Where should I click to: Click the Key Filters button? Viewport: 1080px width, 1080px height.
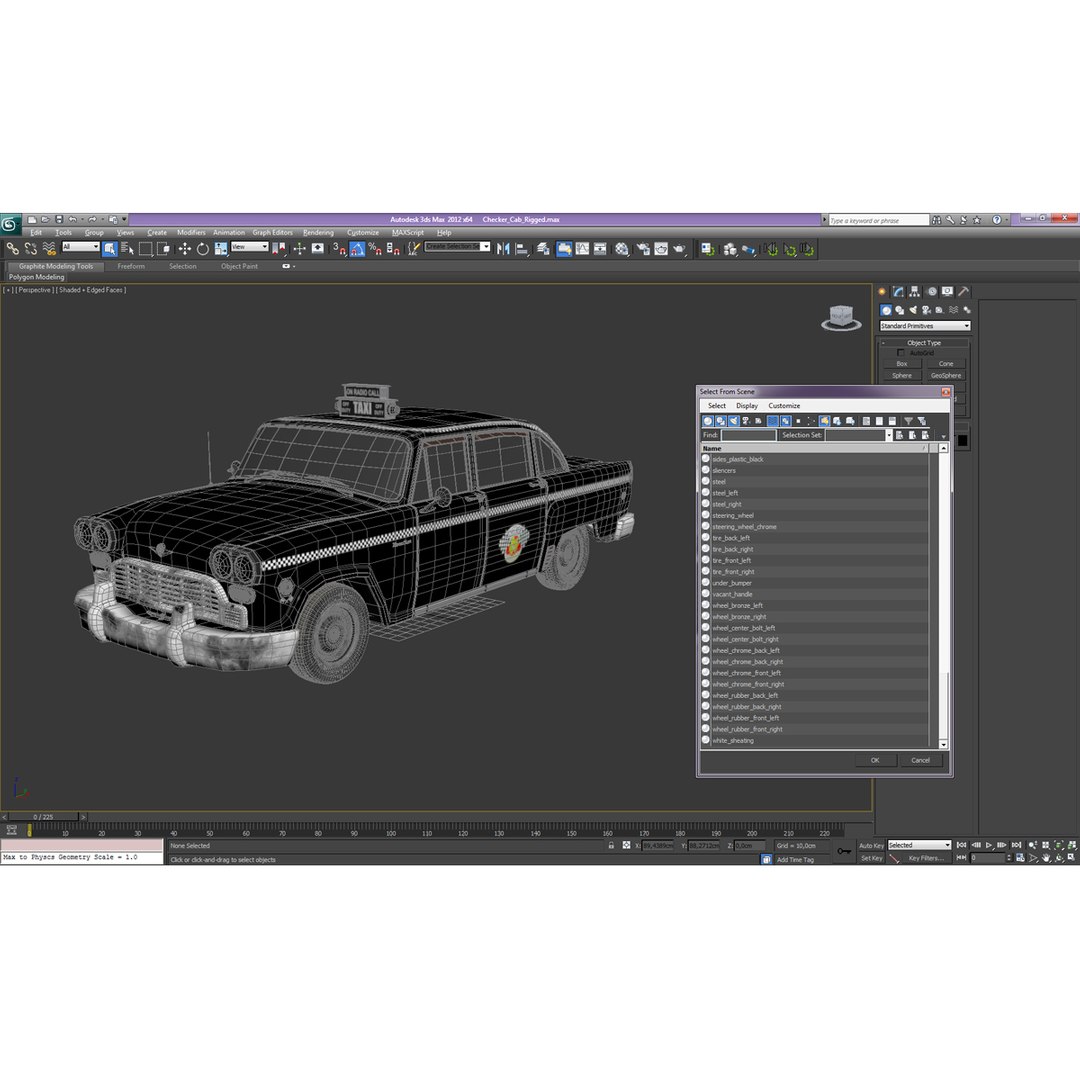925,858
